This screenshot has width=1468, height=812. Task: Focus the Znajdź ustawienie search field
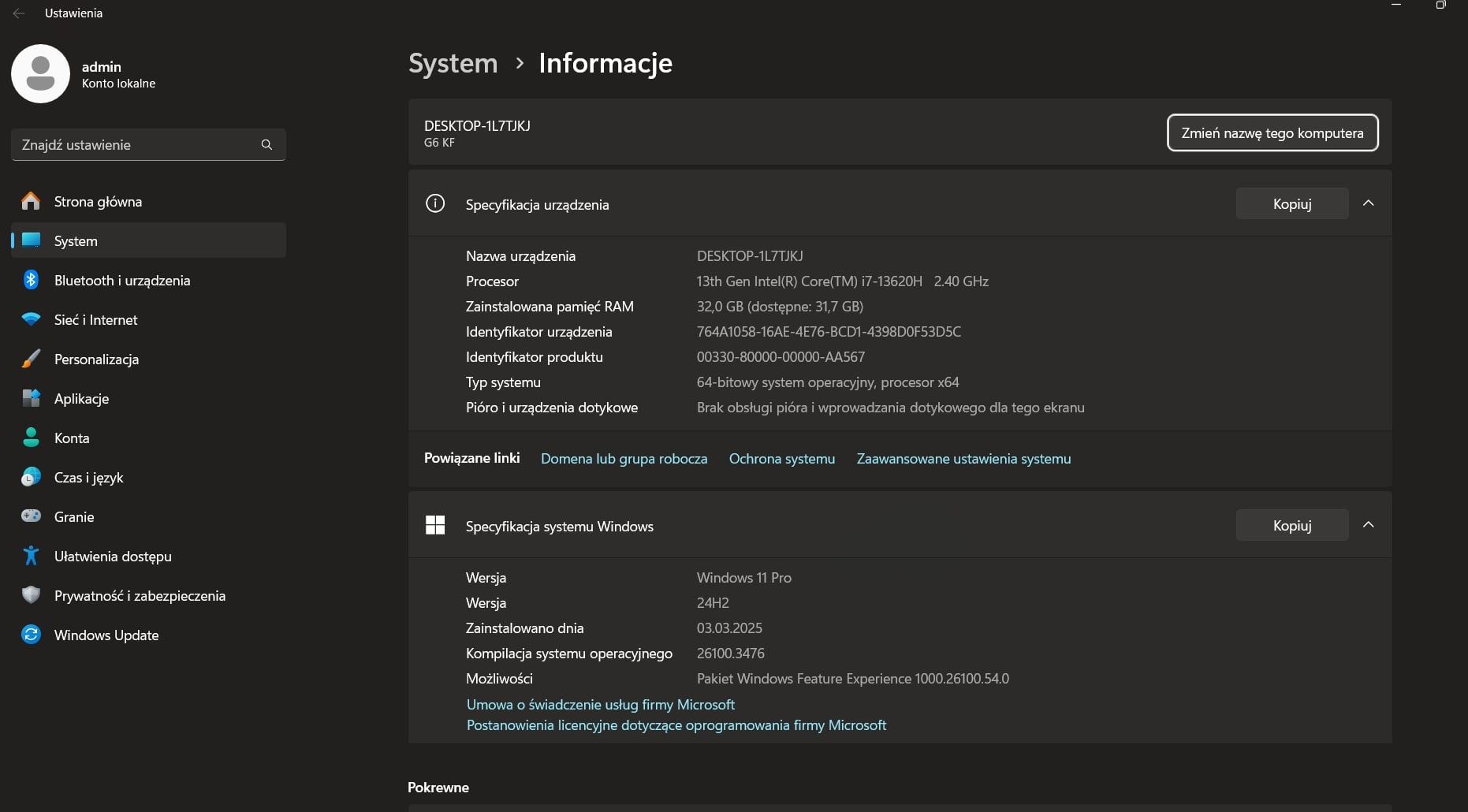pos(148,145)
